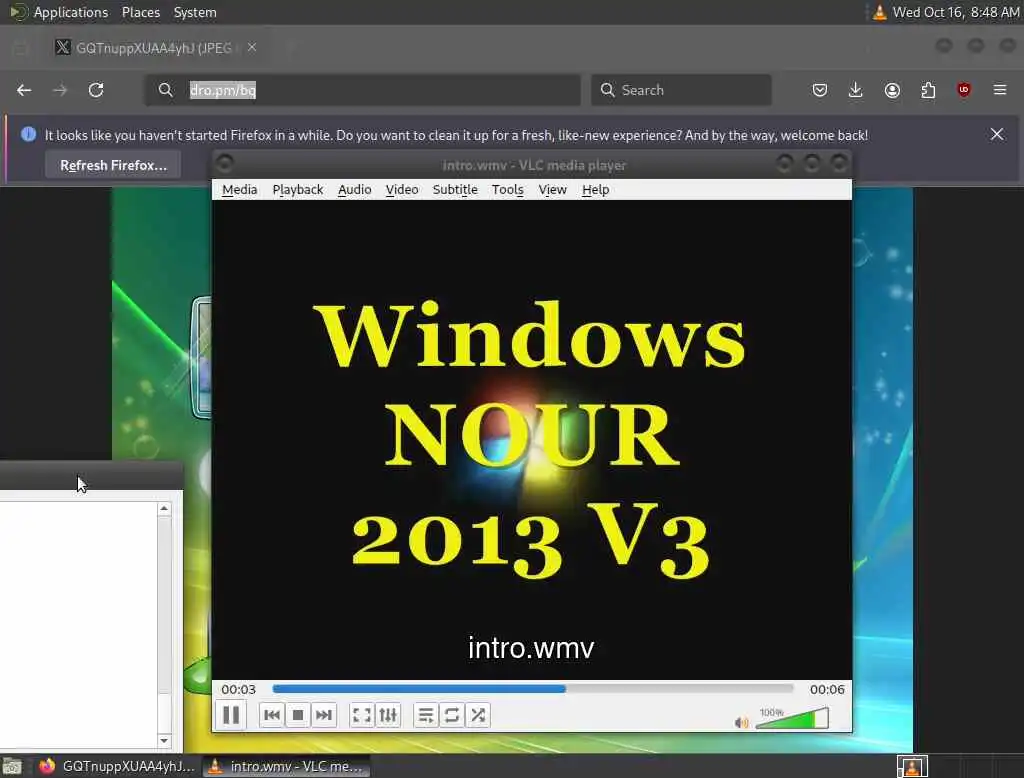This screenshot has width=1024, height=778.
Task: Open the Playback menu in VLC
Action: (x=298, y=189)
